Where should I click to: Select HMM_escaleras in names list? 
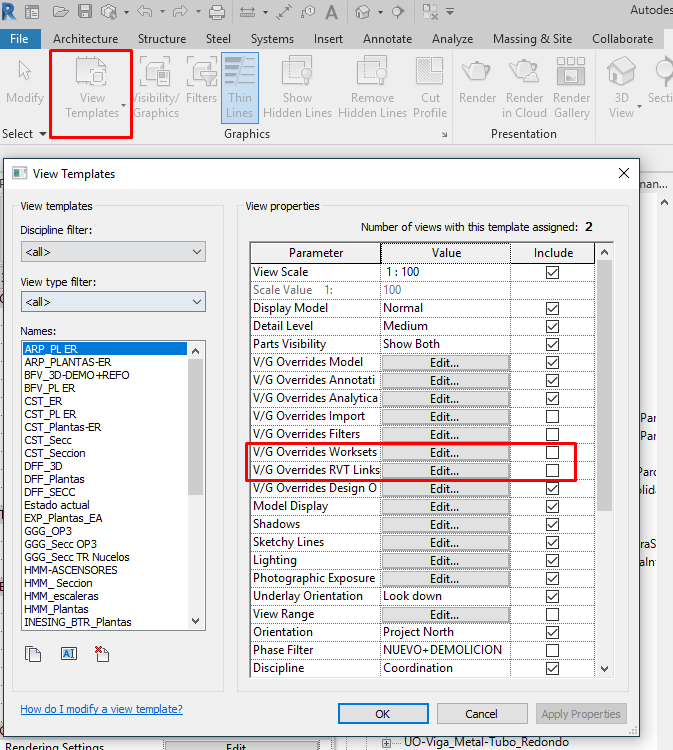point(61,596)
